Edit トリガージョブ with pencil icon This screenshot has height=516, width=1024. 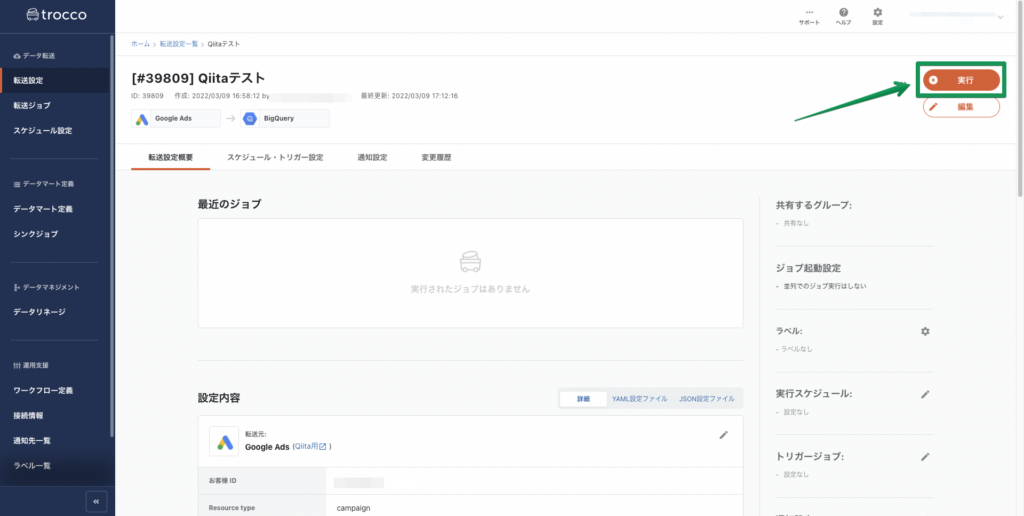925,457
